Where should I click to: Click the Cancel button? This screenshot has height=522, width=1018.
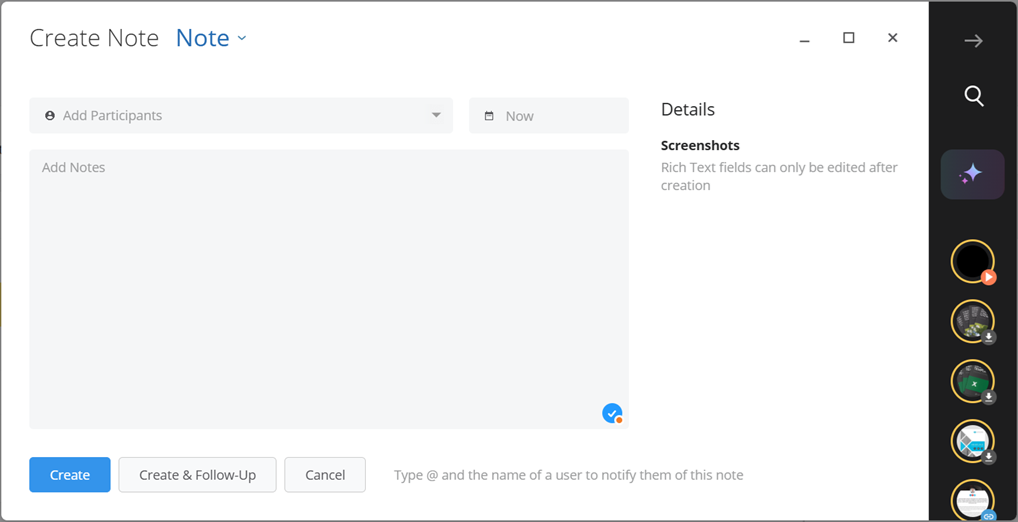(x=325, y=475)
